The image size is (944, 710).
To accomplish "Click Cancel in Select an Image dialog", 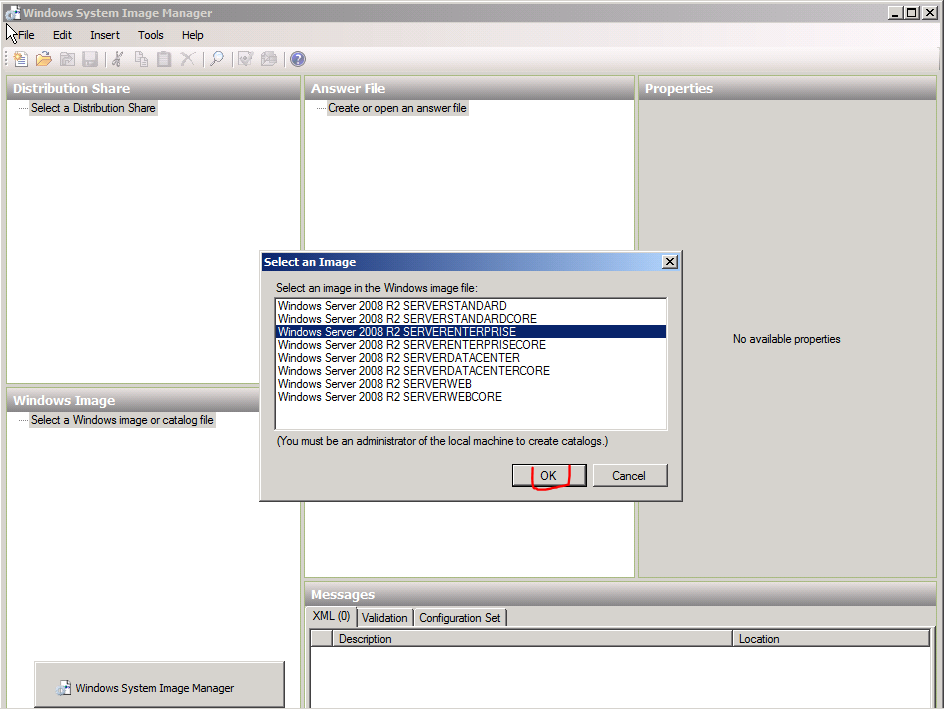I will pos(629,476).
